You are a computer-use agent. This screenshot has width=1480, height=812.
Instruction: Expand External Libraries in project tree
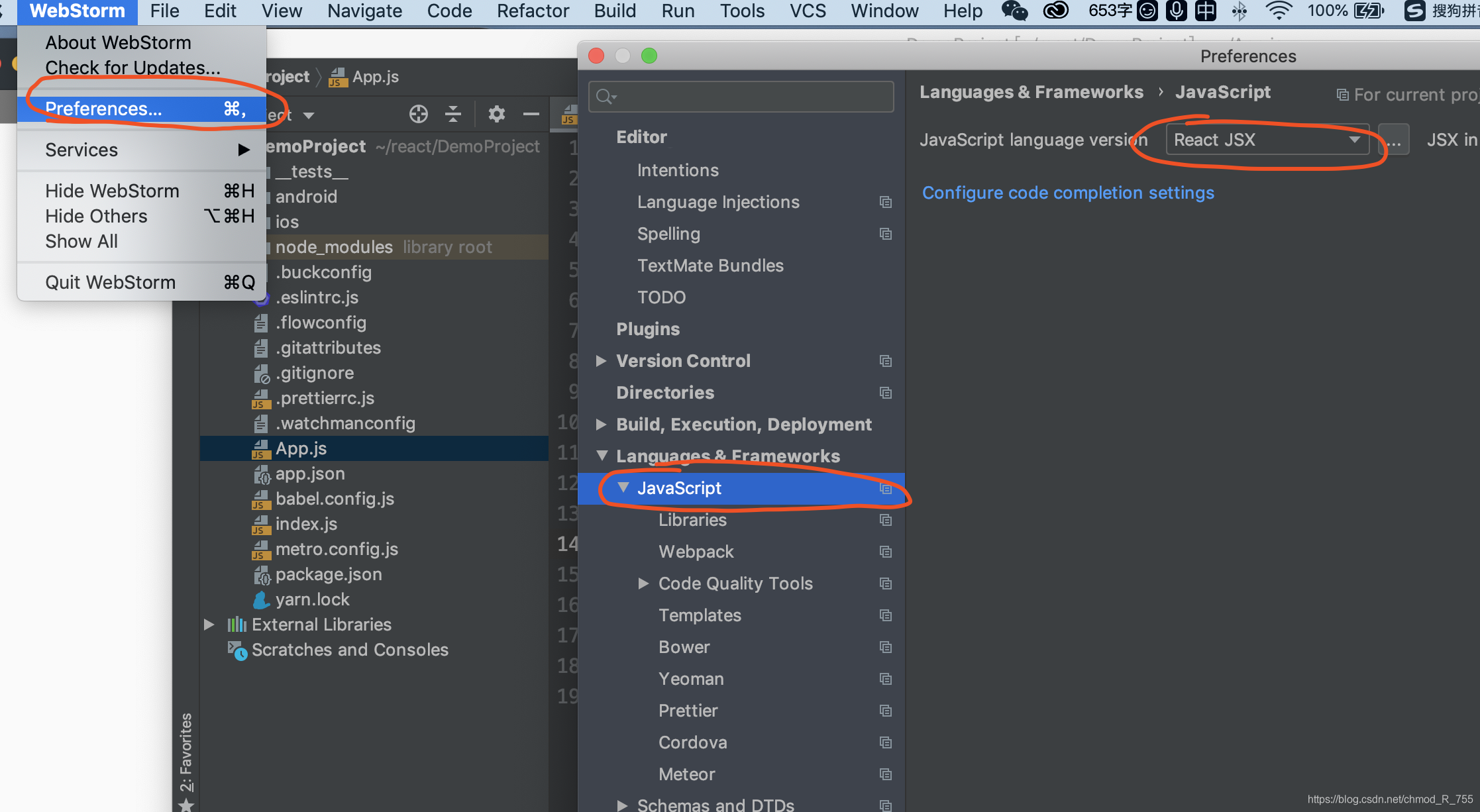click(209, 625)
